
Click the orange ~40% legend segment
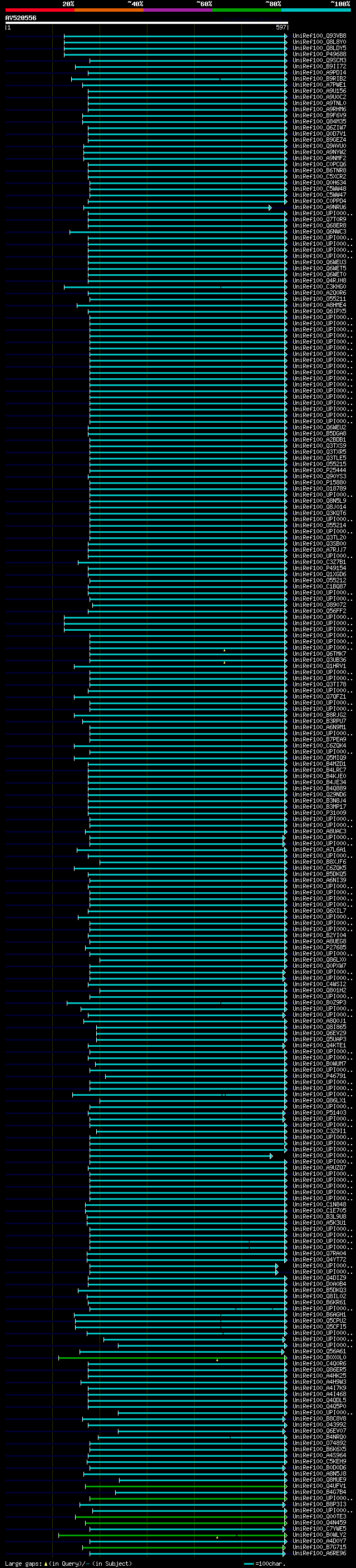click(x=109, y=10)
